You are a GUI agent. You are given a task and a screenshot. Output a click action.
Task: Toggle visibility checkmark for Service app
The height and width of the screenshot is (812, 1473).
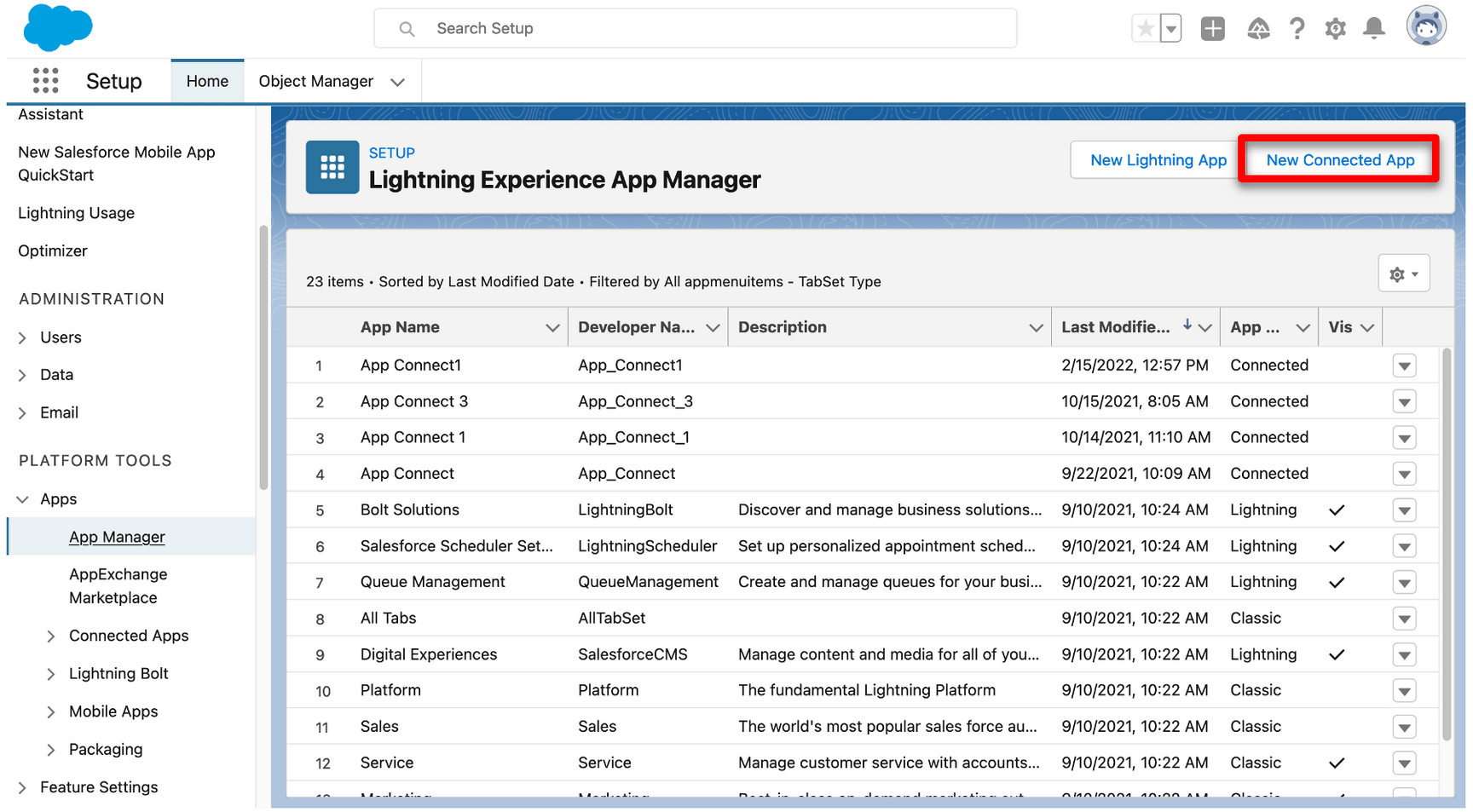1337,763
